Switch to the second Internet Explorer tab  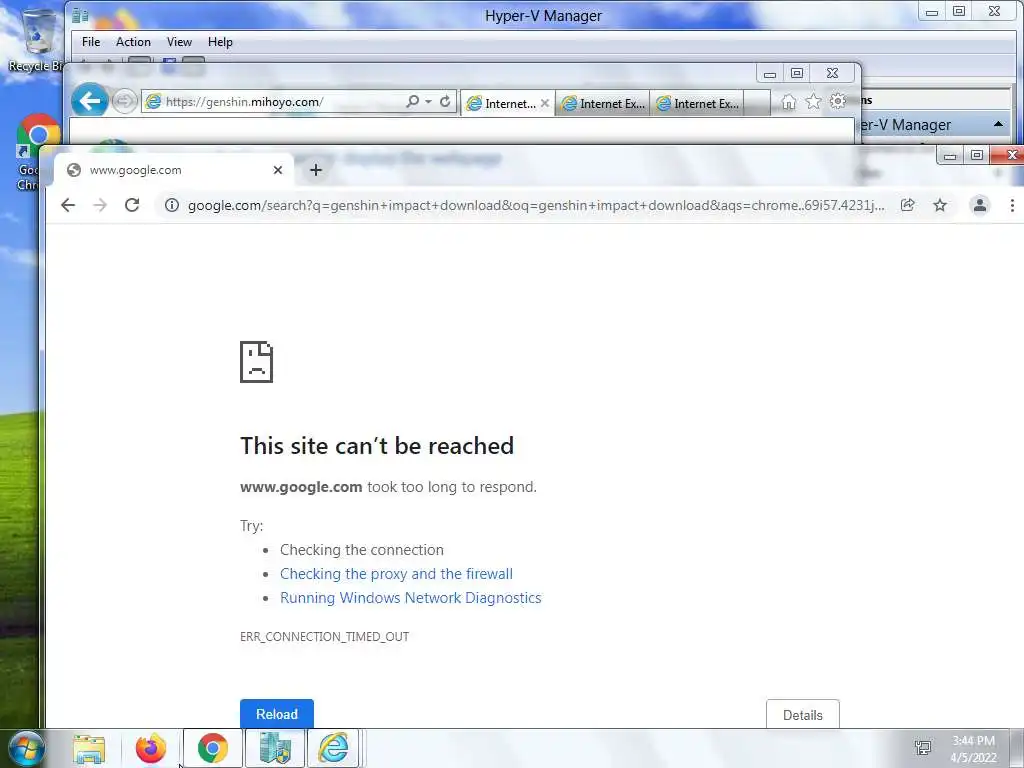pos(602,103)
